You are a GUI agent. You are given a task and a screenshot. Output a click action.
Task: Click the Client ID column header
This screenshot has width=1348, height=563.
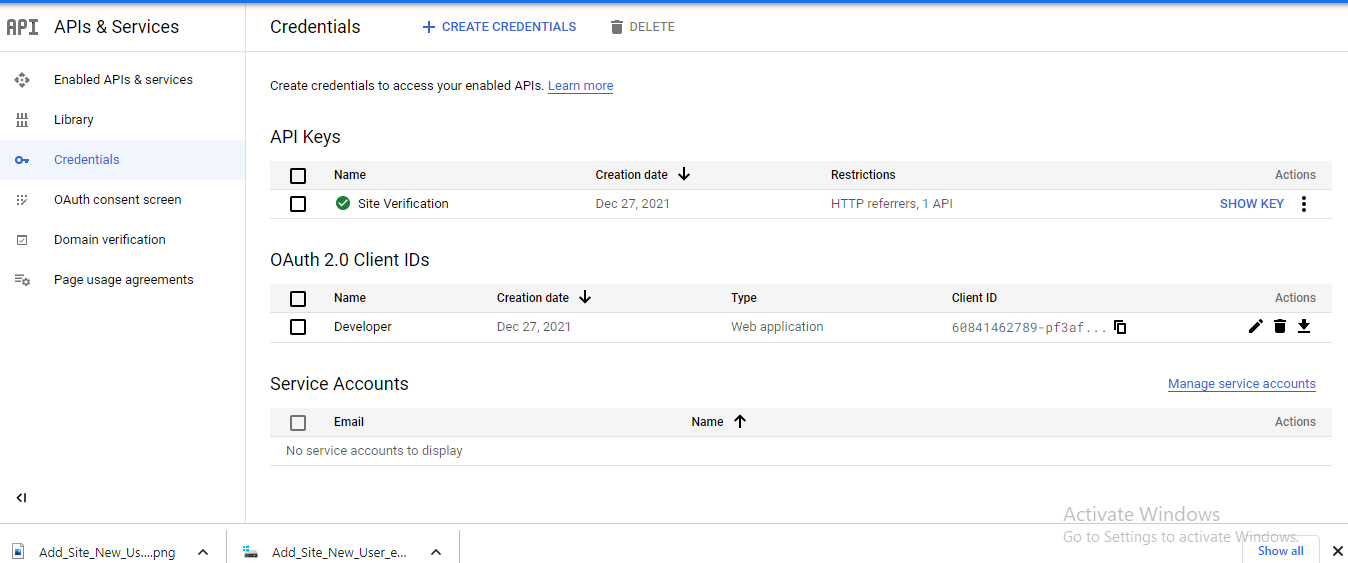[x=974, y=298]
